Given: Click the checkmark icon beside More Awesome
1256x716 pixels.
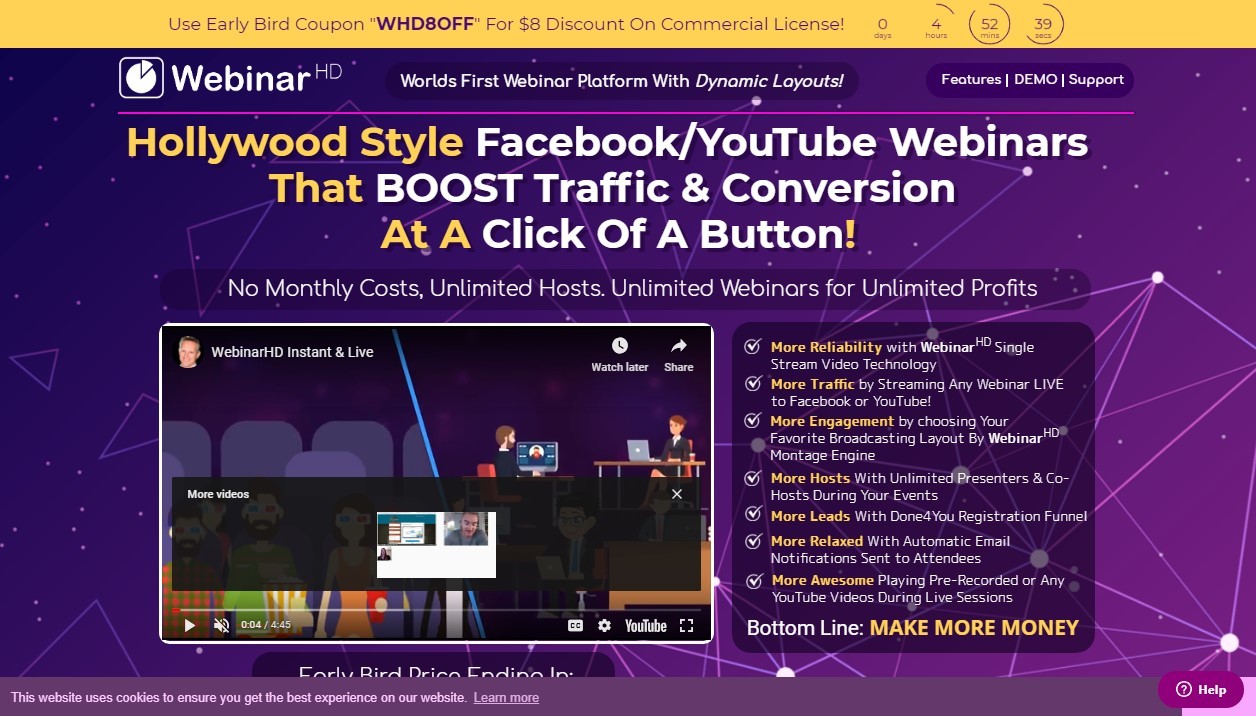Looking at the screenshot, I should pyautogui.click(x=753, y=580).
